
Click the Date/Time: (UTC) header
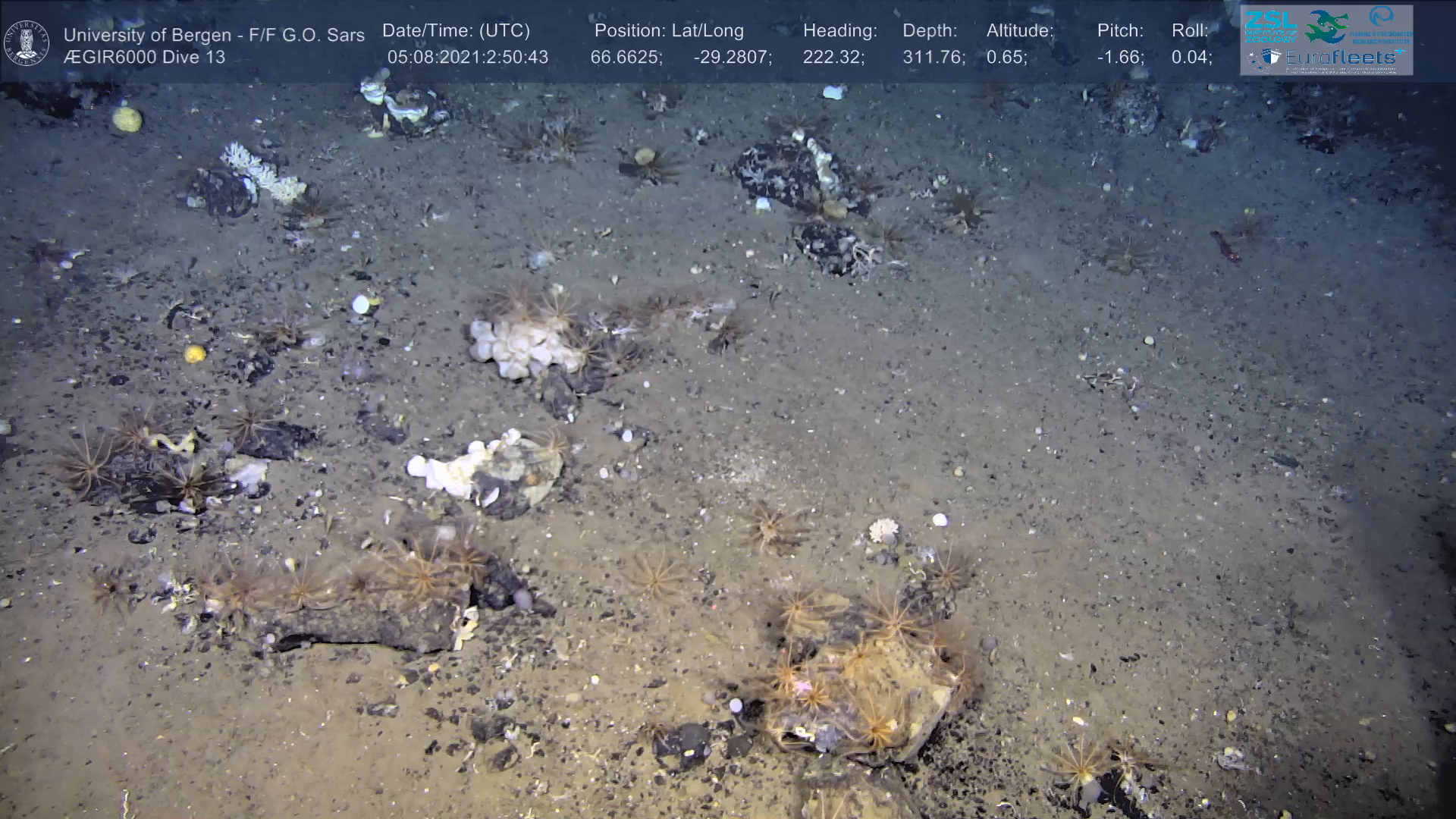pos(456,31)
